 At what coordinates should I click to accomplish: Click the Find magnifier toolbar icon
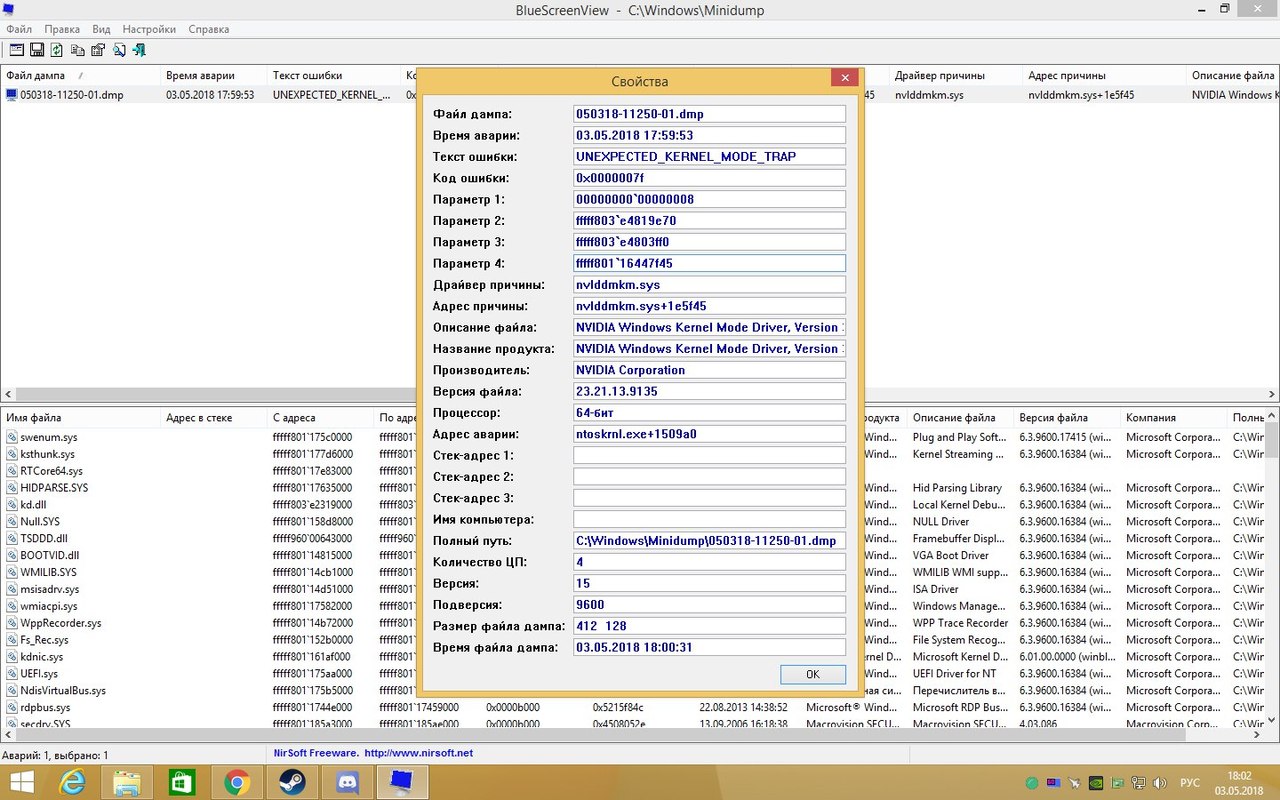click(119, 50)
